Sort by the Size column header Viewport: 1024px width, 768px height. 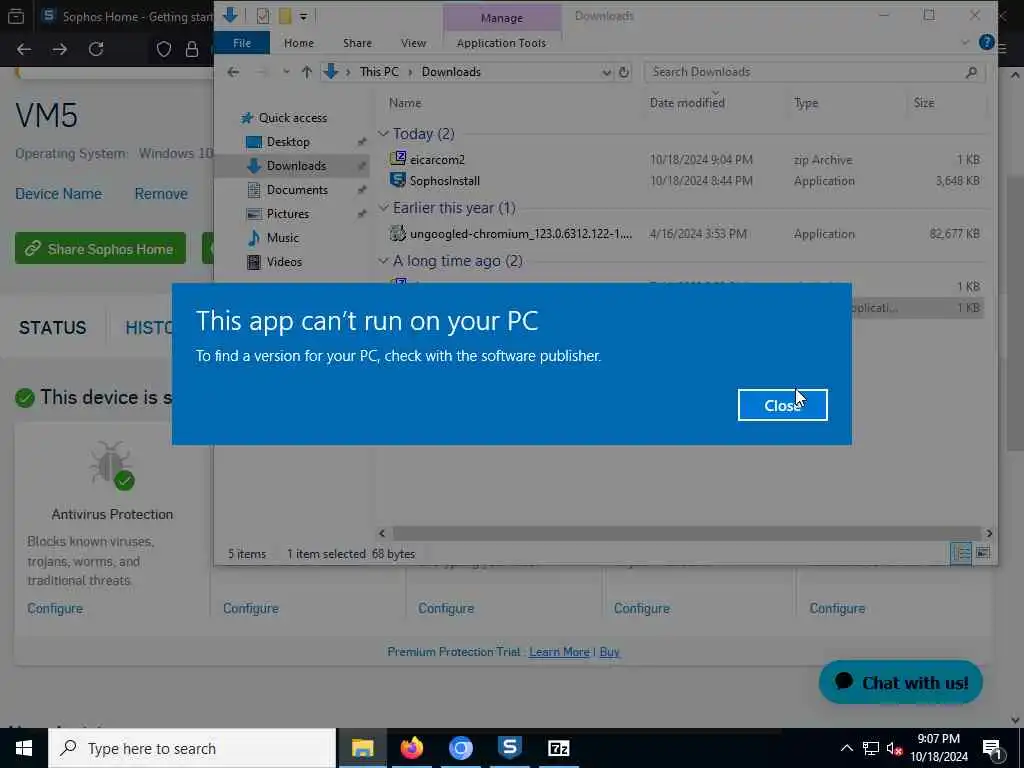coord(923,103)
